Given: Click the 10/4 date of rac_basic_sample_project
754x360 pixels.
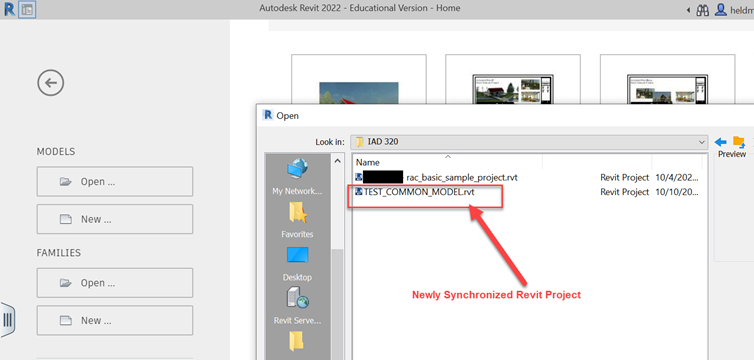Looking at the screenshot, I should point(678,177).
